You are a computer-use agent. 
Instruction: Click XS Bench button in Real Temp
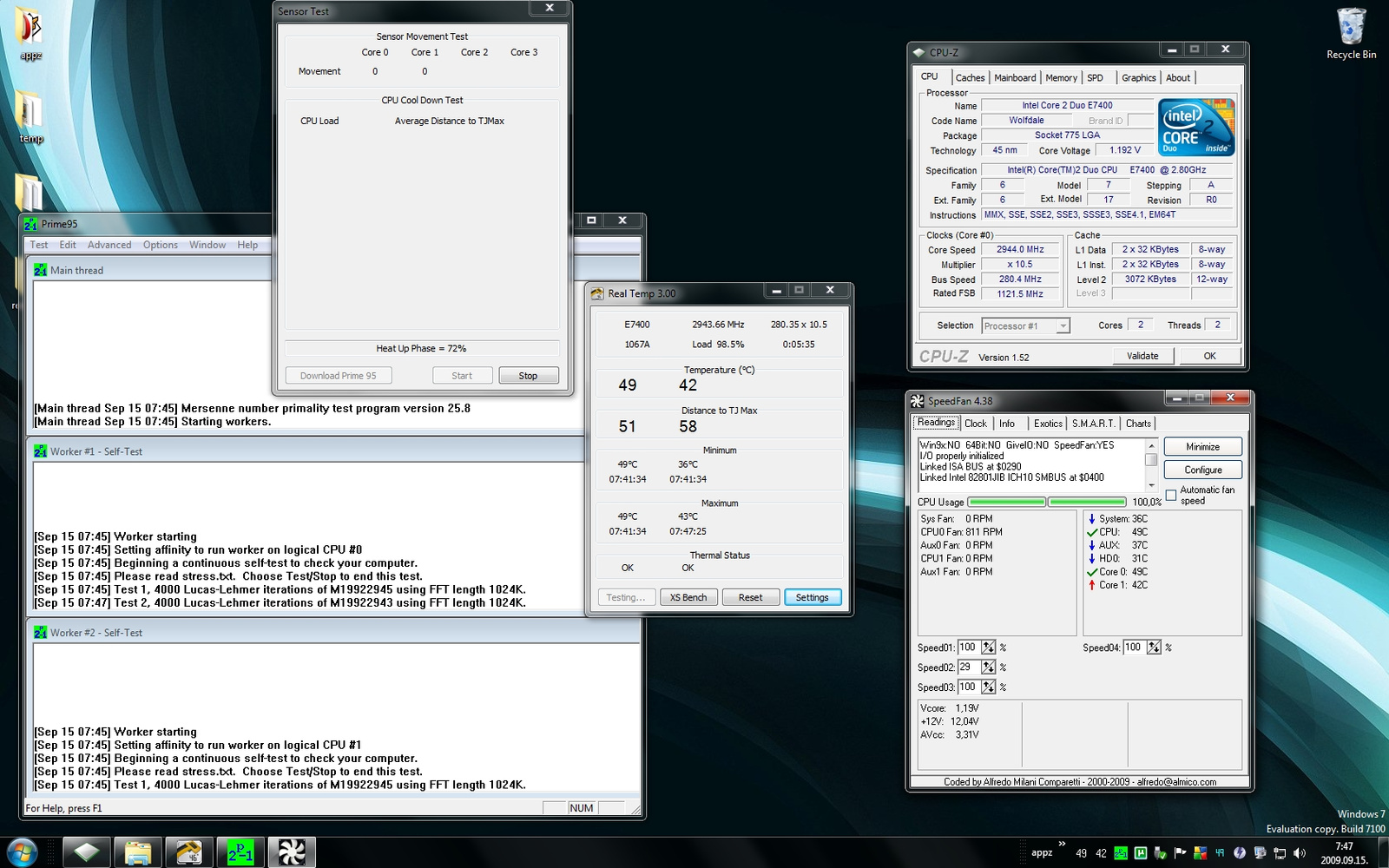688,597
